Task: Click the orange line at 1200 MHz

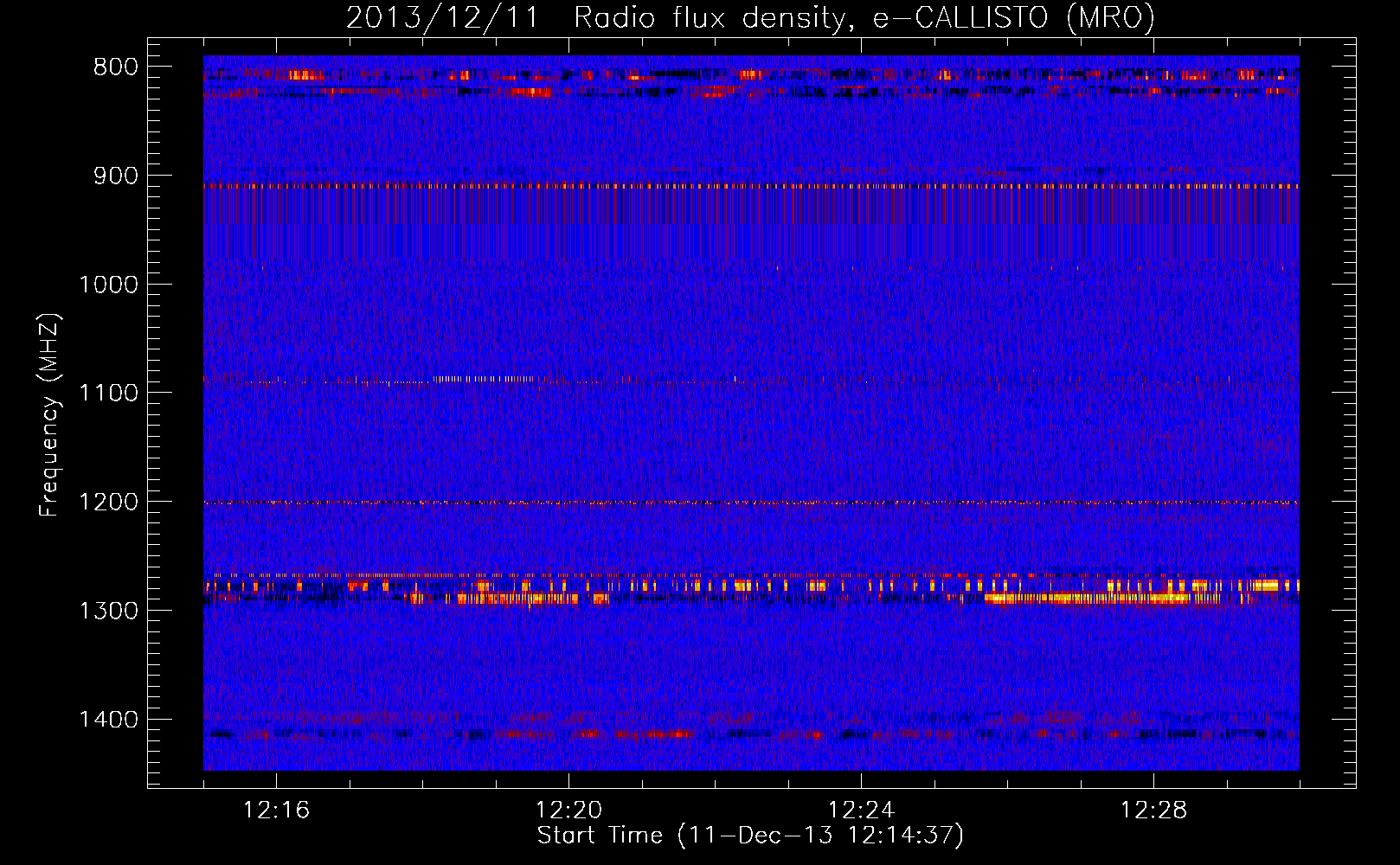Action: 751,503
